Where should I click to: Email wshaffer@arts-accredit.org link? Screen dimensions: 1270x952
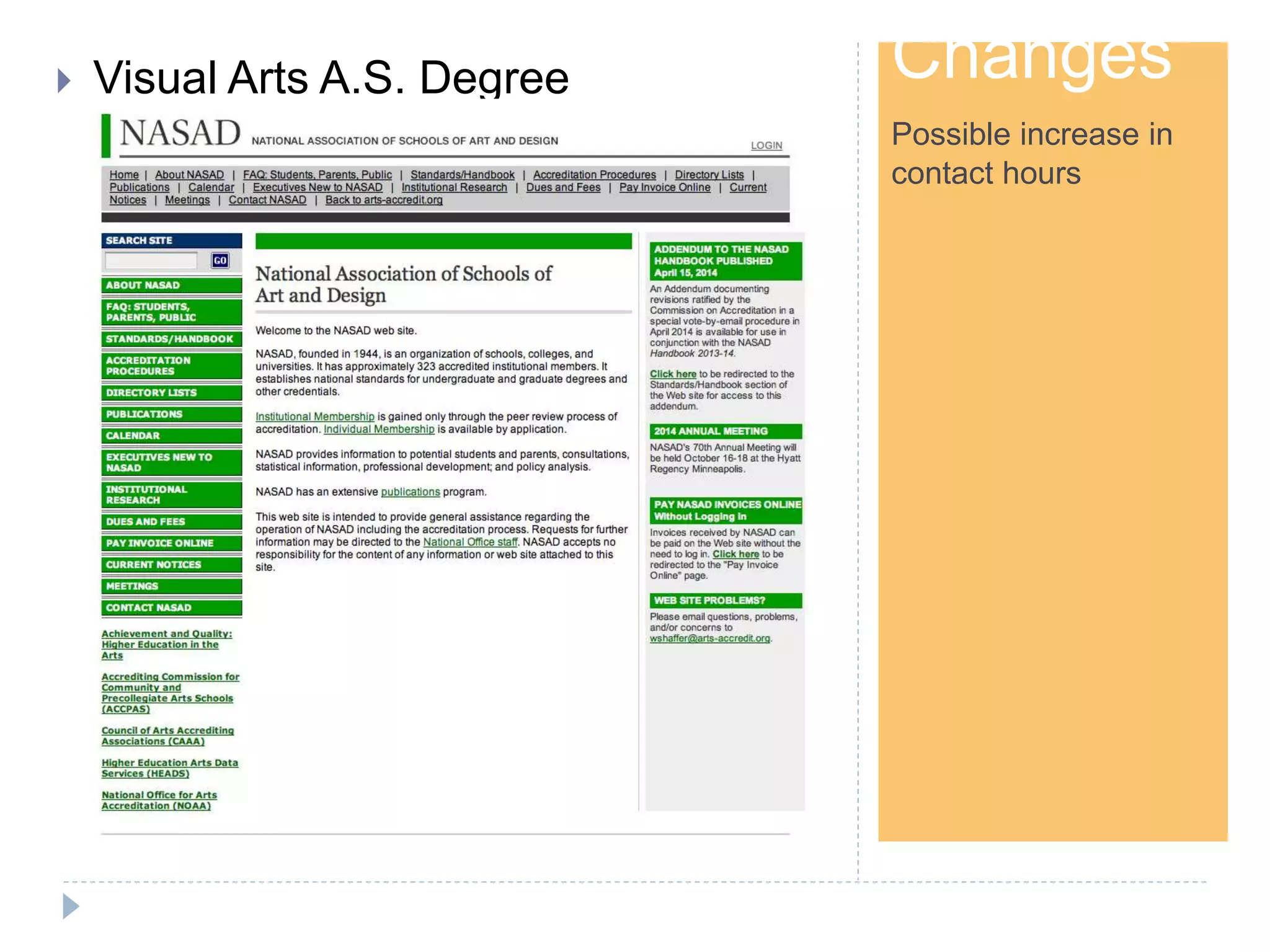click(x=710, y=638)
